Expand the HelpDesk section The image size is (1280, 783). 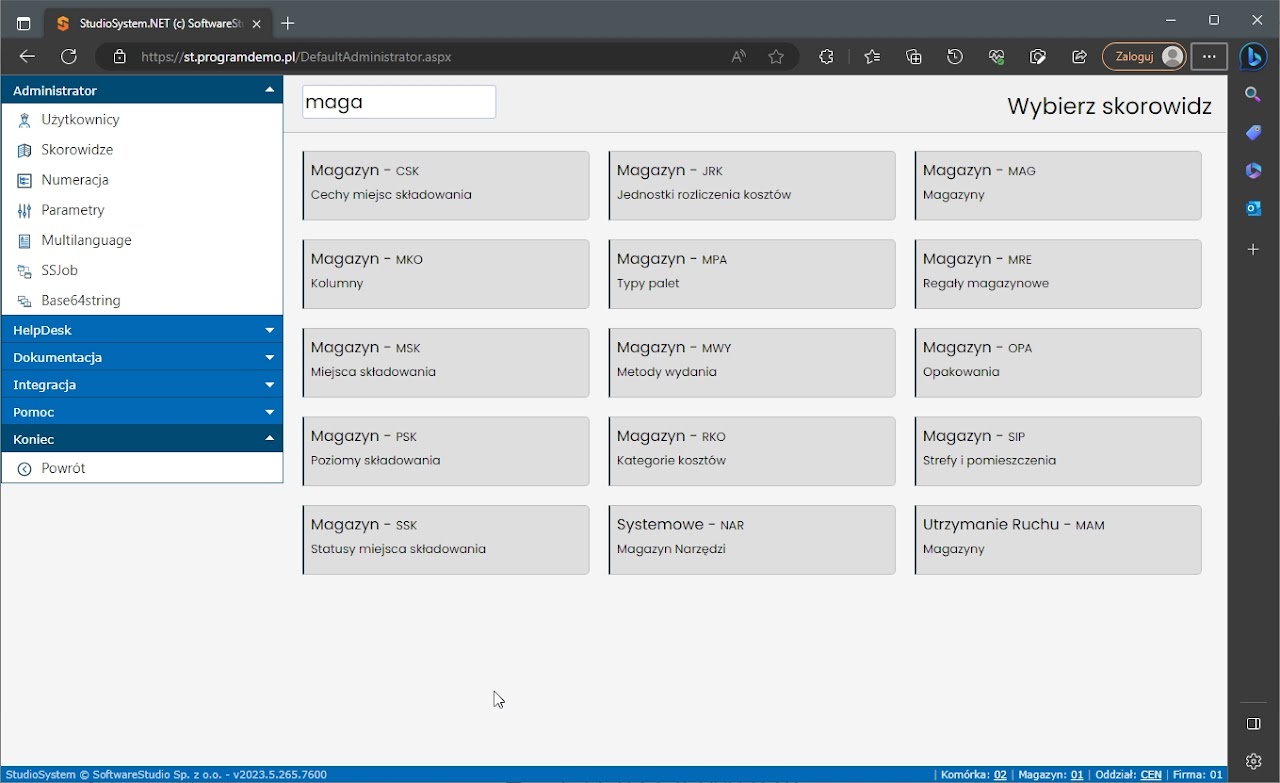click(x=269, y=330)
